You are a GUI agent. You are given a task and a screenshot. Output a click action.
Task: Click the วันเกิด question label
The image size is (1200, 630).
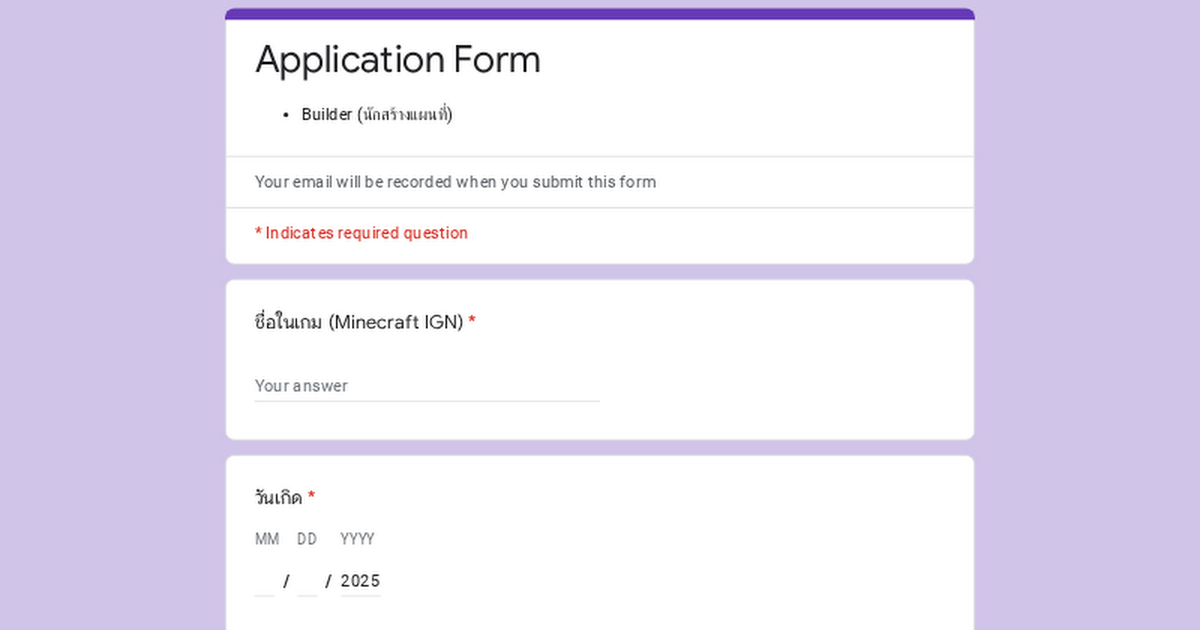point(285,497)
